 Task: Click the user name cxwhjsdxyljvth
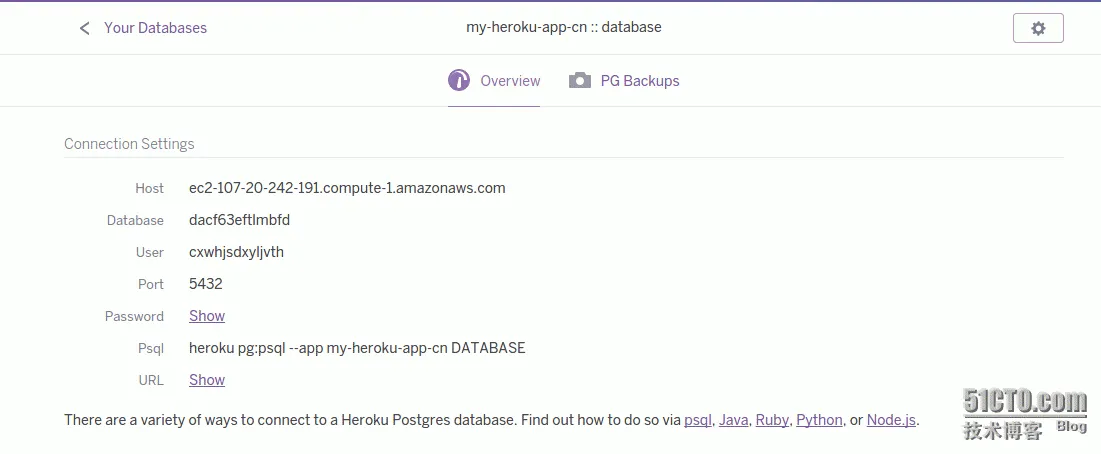(236, 252)
